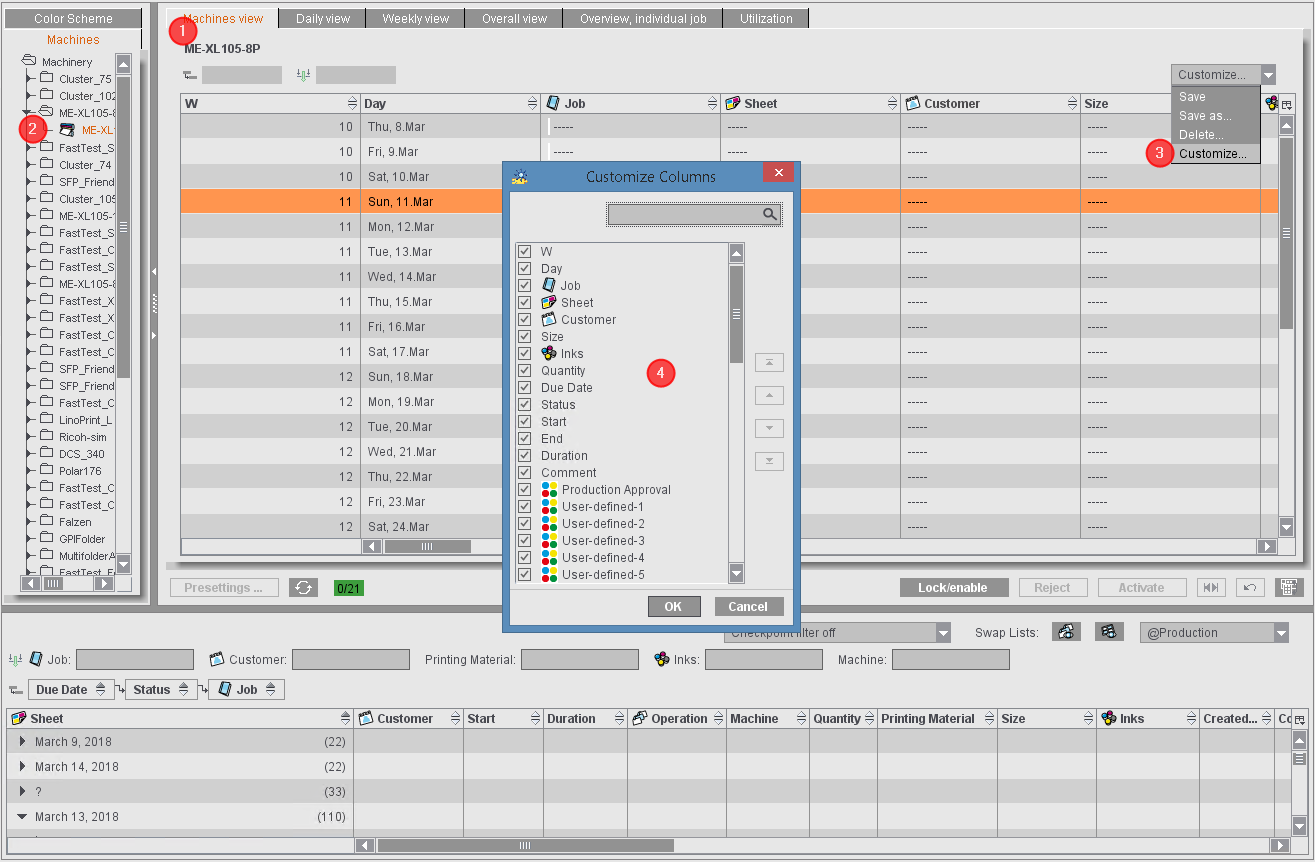Image resolution: width=1315 pixels, height=862 pixels.
Task: Confirm with OK in Customize Columns
Action: [x=674, y=606]
